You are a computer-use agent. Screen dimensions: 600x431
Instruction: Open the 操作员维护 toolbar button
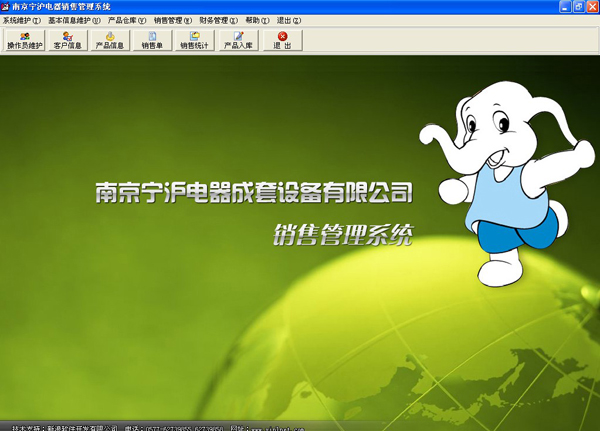pos(24,40)
